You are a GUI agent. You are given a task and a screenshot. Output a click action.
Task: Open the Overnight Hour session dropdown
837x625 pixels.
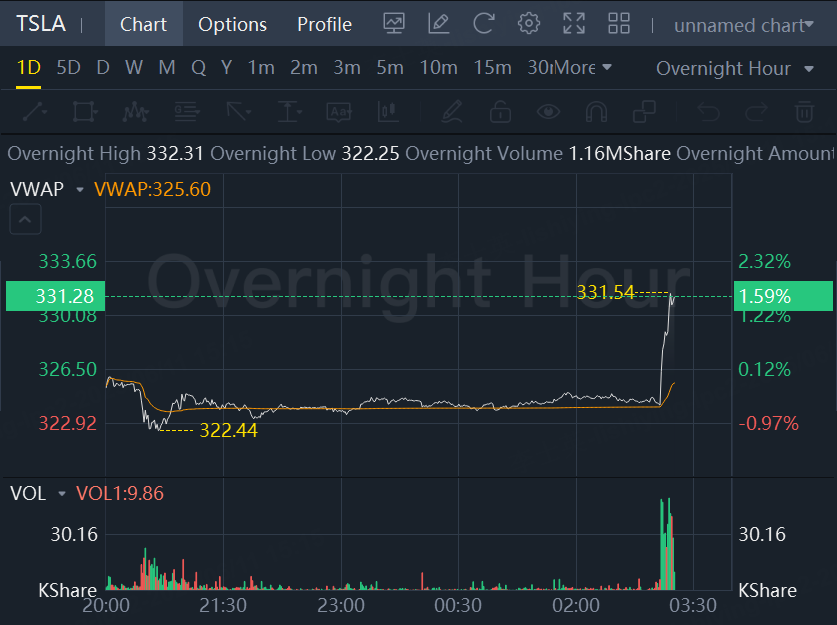735,68
